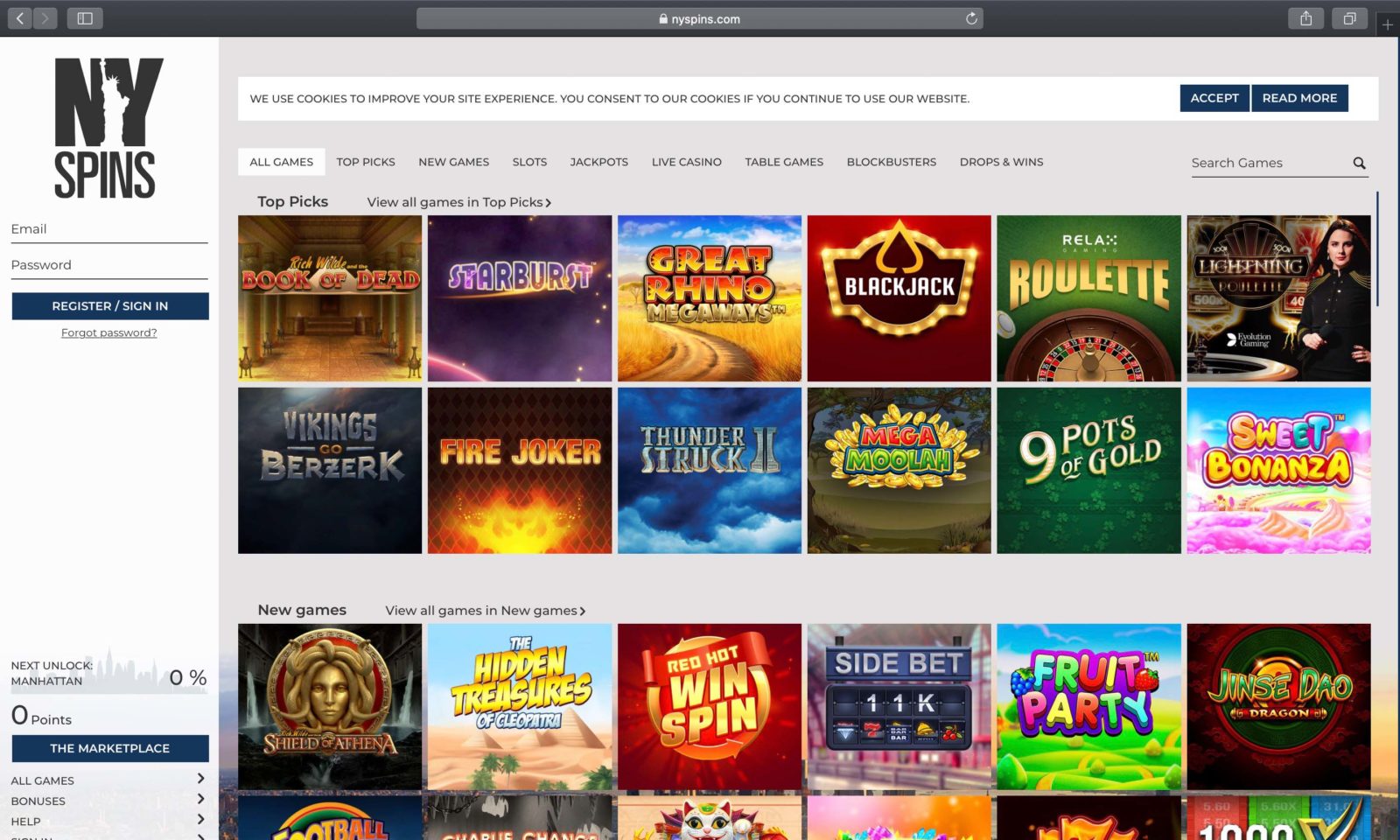Open the Forgot password link
The height and width of the screenshot is (840, 1400).
[x=108, y=332]
